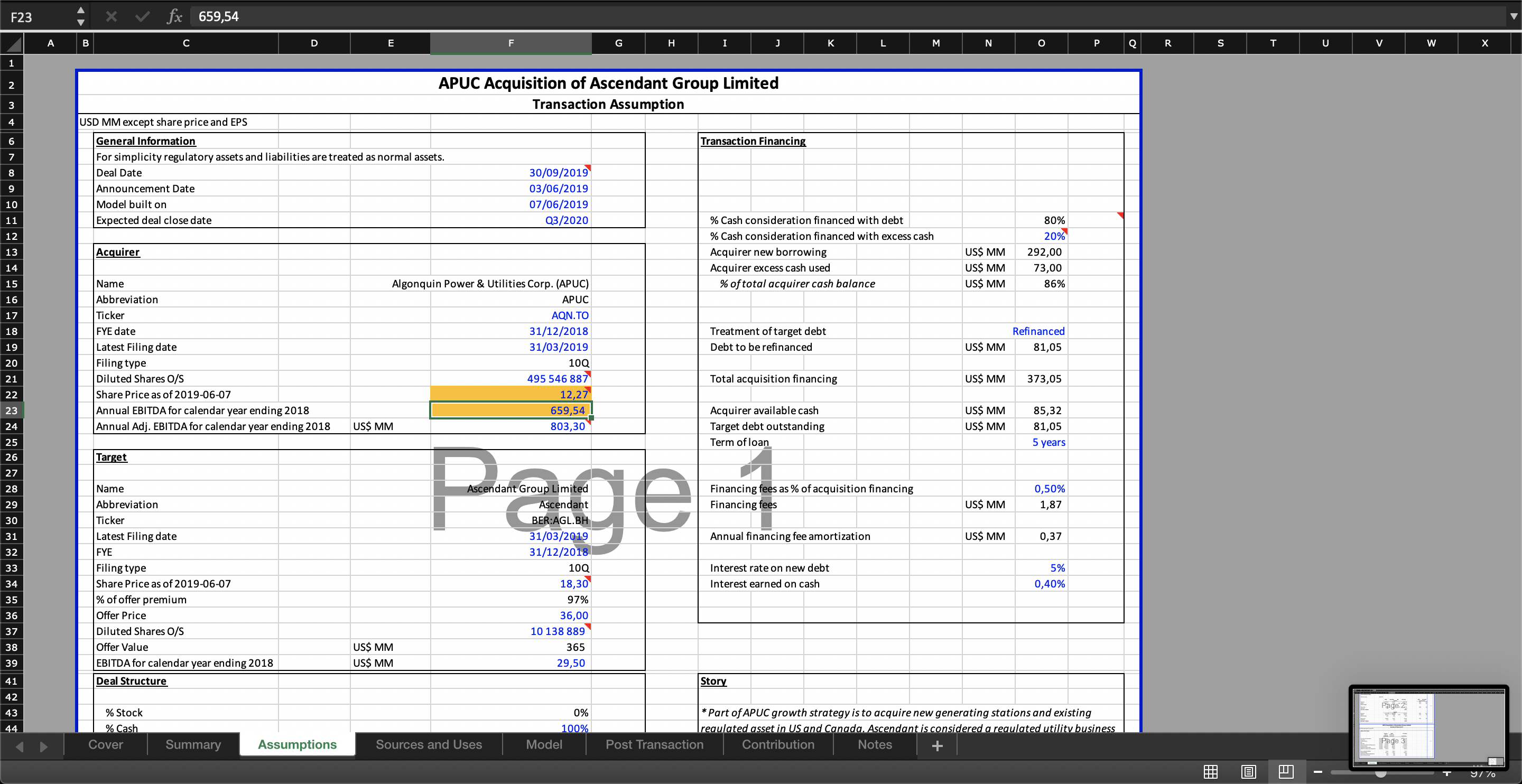1522x784 pixels.
Task: Select row 23 header
Action: click(12, 410)
